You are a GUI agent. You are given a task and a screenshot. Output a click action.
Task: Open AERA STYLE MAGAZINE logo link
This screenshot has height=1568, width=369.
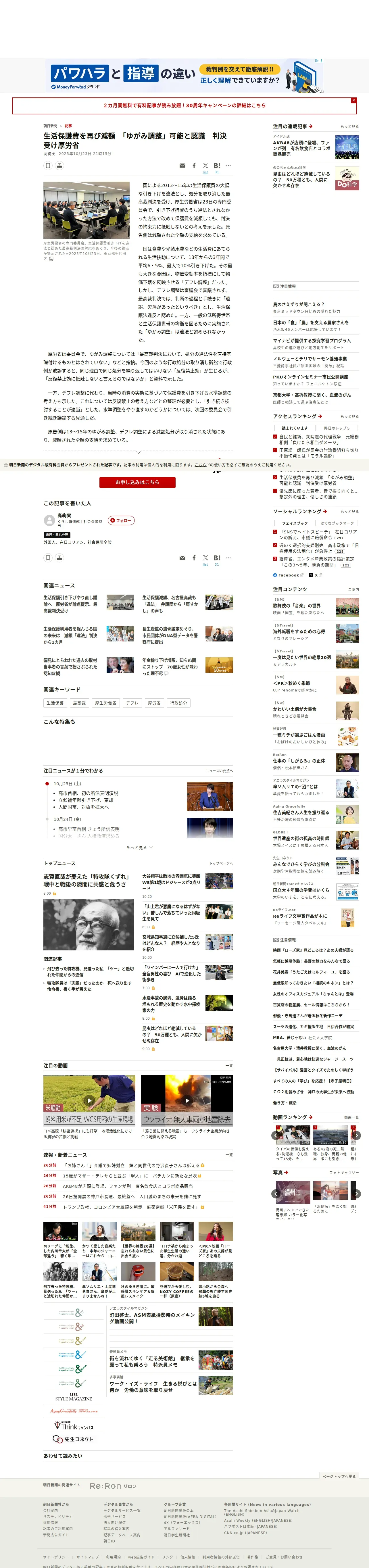74,1397
